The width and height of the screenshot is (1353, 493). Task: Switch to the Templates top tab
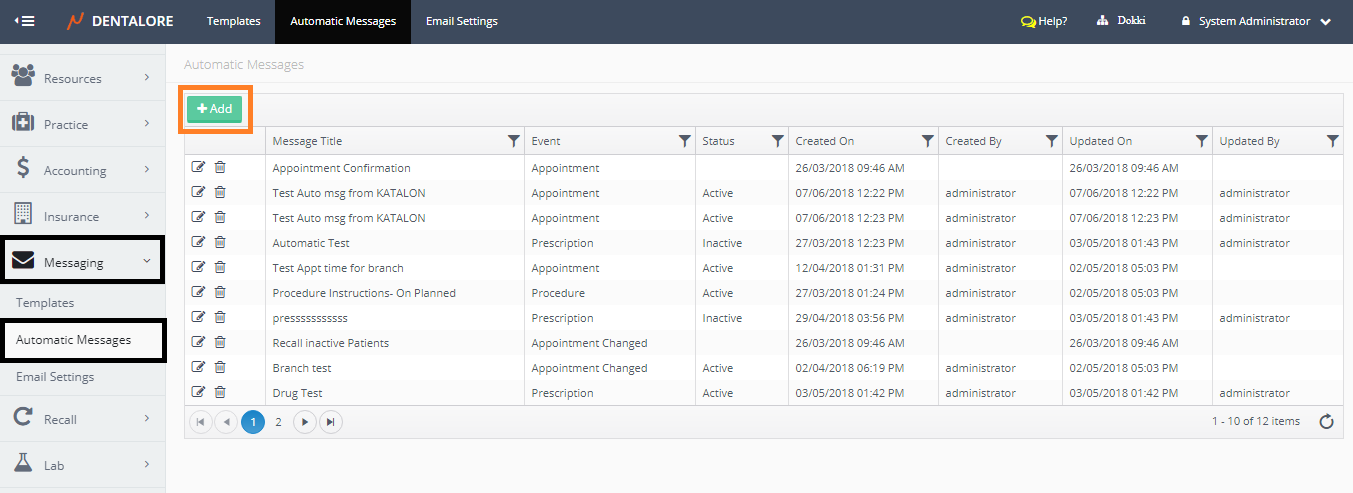click(x=233, y=21)
